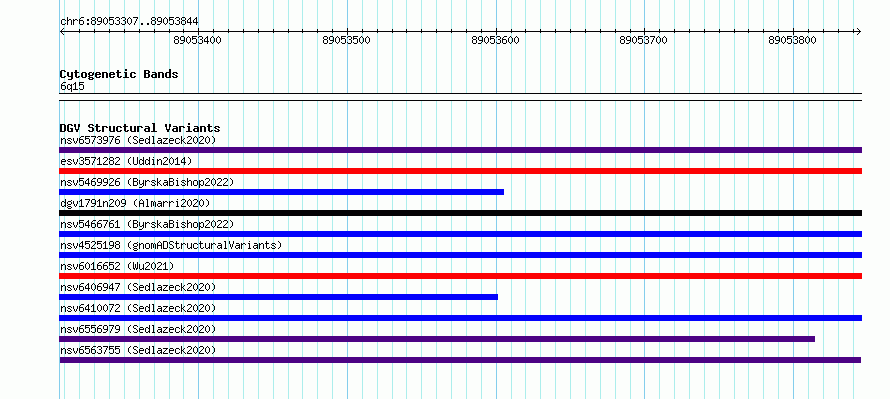Click the DGV Structural Variants track title
Image resolution: width=890 pixels, height=399 pixels.
tap(140, 128)
